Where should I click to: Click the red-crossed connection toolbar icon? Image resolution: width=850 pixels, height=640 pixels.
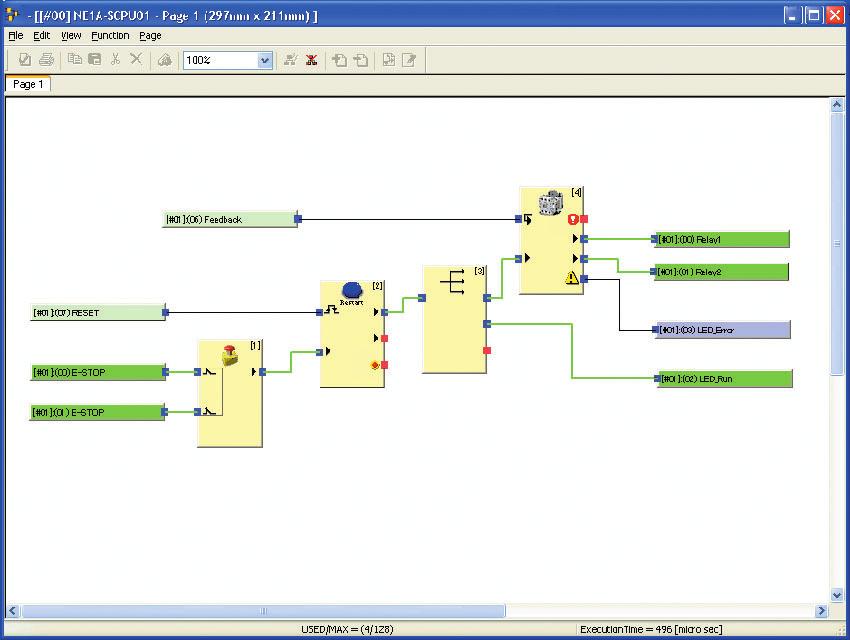[311, 60]
